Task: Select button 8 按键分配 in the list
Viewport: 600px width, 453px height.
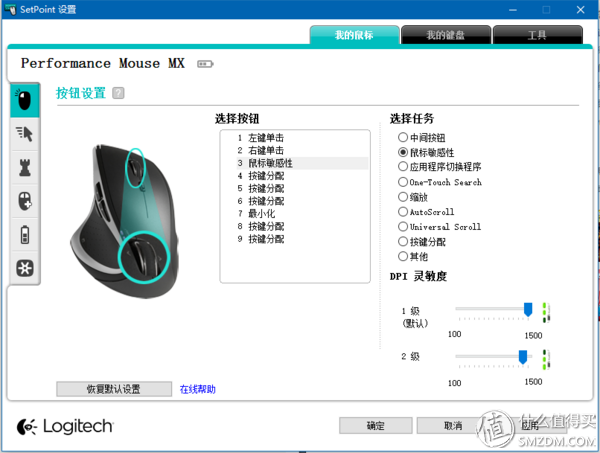Action: pyautogui.click(x=302, y=226)
